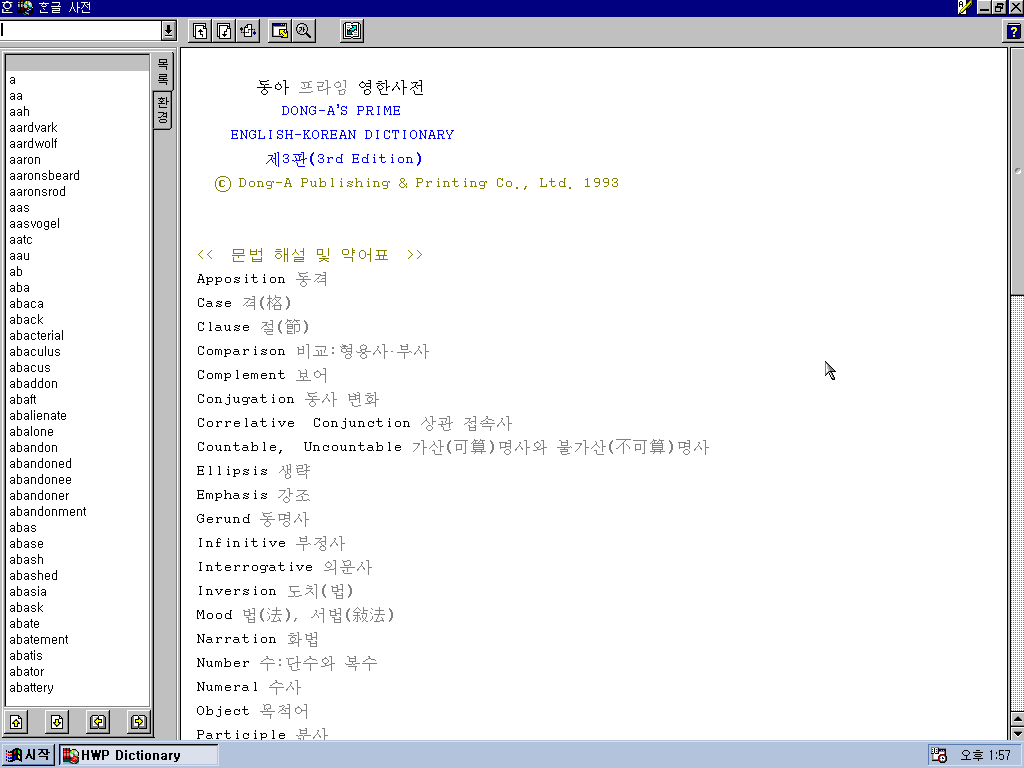Click HWP Dictionary taskbar button
This screenshot has width=1024, height=768.
tap(138, 755)
